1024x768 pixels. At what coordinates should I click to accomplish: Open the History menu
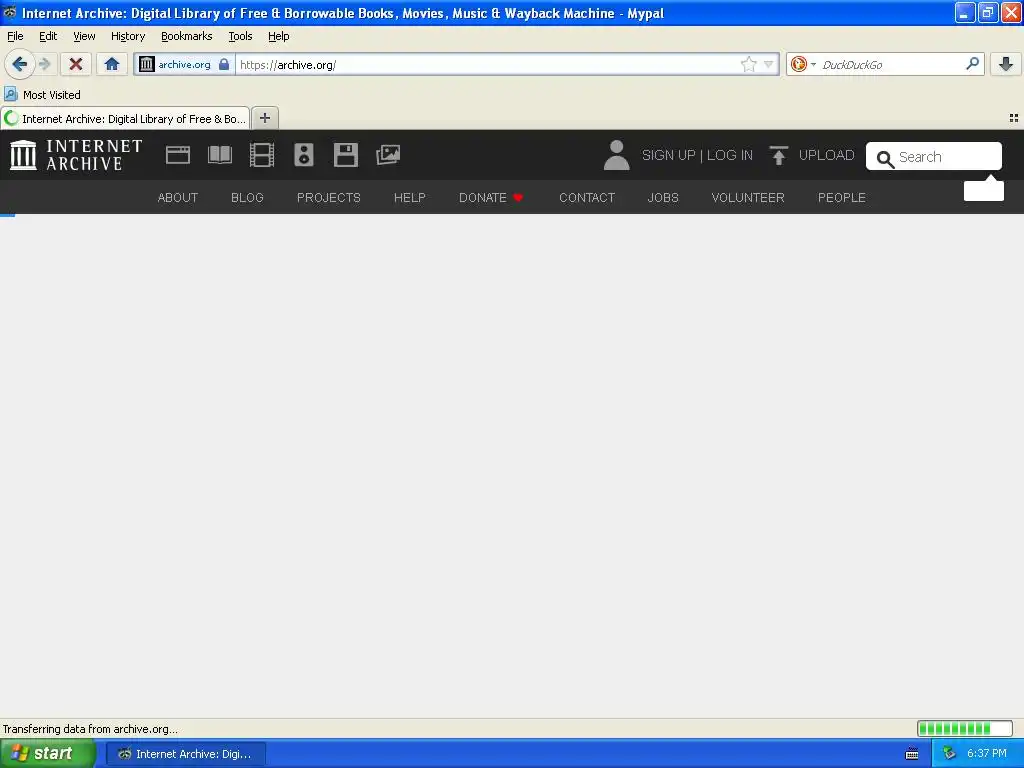coord(128,36)
